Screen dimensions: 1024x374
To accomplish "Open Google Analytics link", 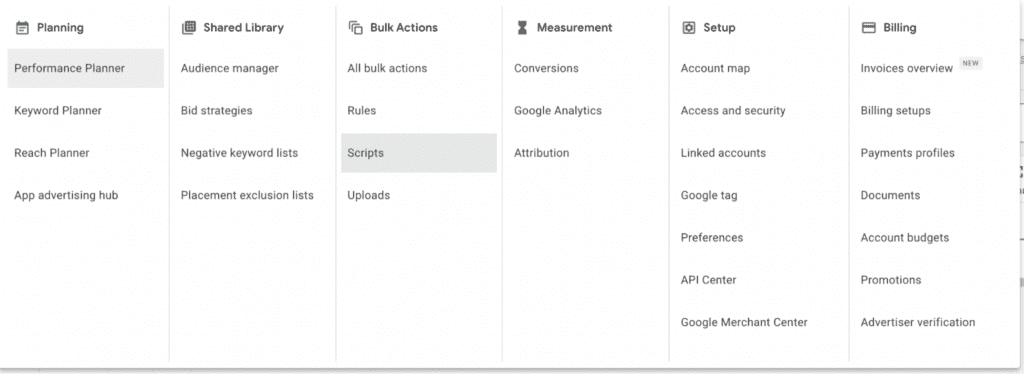I will pos(558,110).
